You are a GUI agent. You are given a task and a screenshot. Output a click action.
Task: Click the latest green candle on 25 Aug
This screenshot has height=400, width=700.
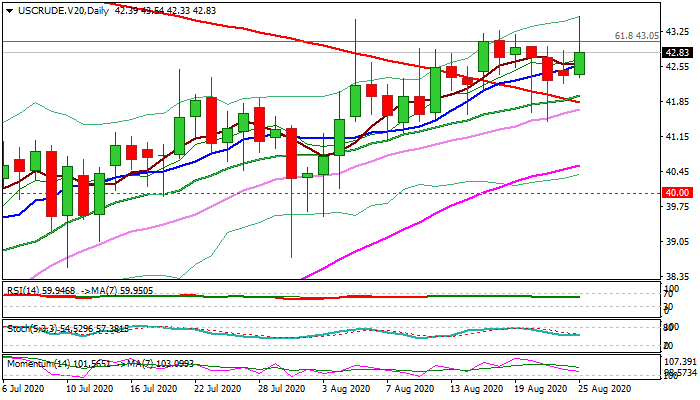click(579, 63)
